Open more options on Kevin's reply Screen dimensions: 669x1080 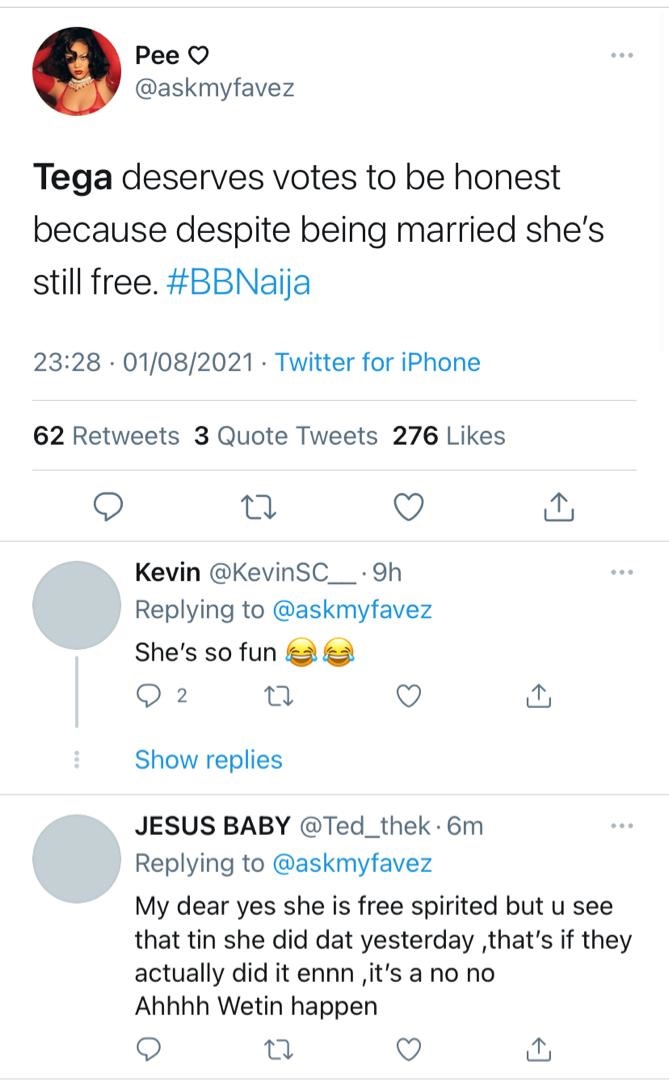tap(621, 572)
